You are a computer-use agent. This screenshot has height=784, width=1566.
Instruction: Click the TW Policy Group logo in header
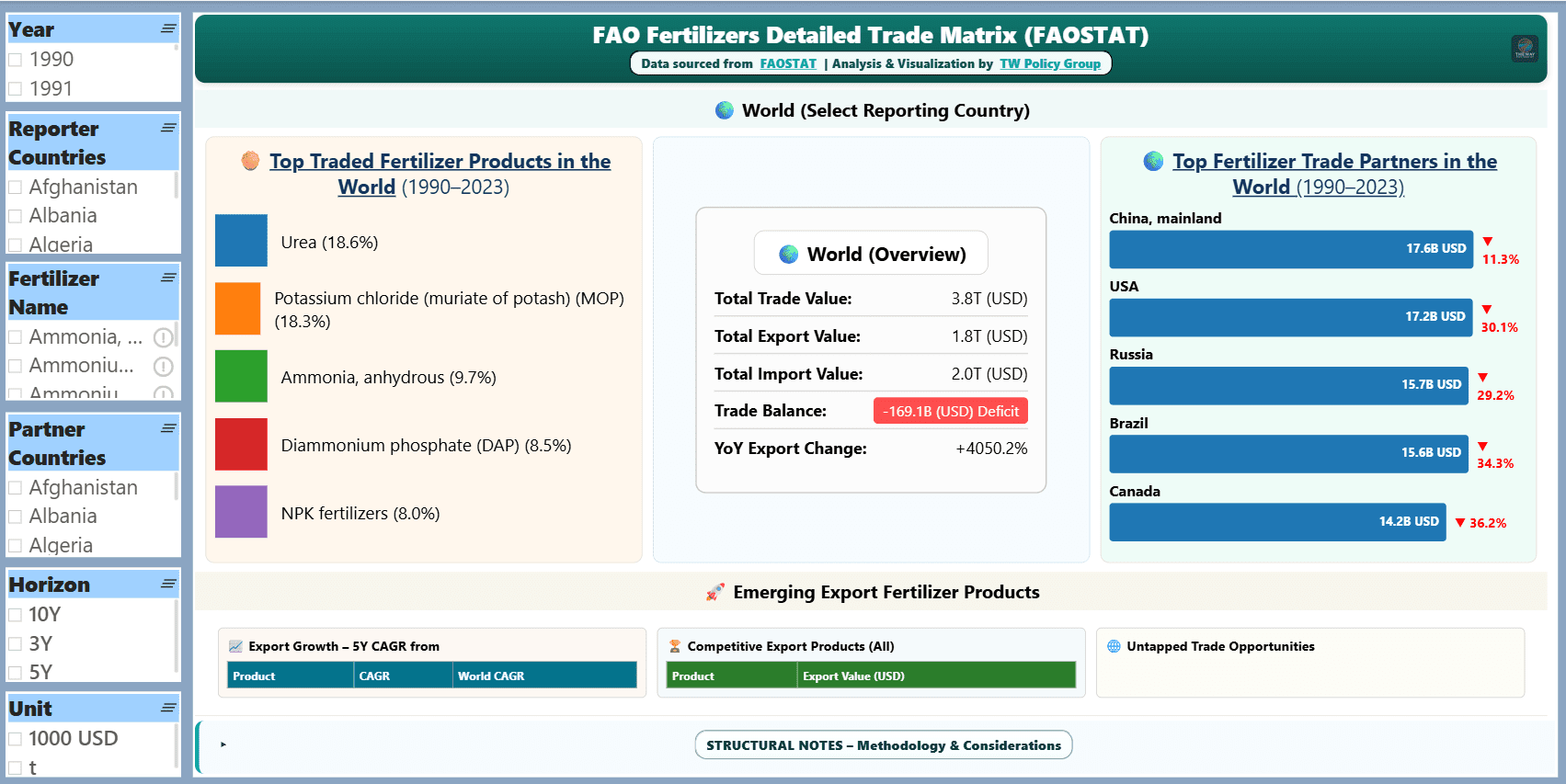(1525, 49)
